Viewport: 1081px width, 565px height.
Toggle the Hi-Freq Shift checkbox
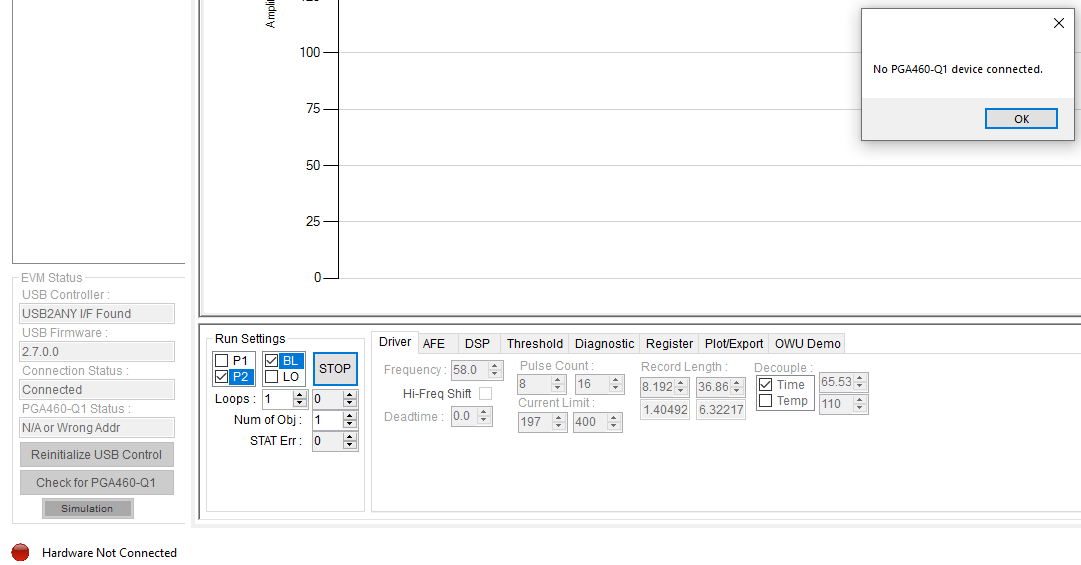click(485, 393)
